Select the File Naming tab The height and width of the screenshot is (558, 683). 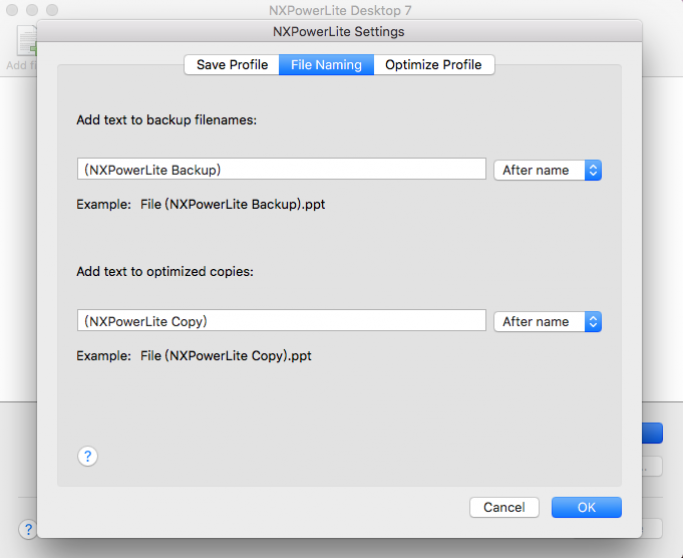click(326, 65)
